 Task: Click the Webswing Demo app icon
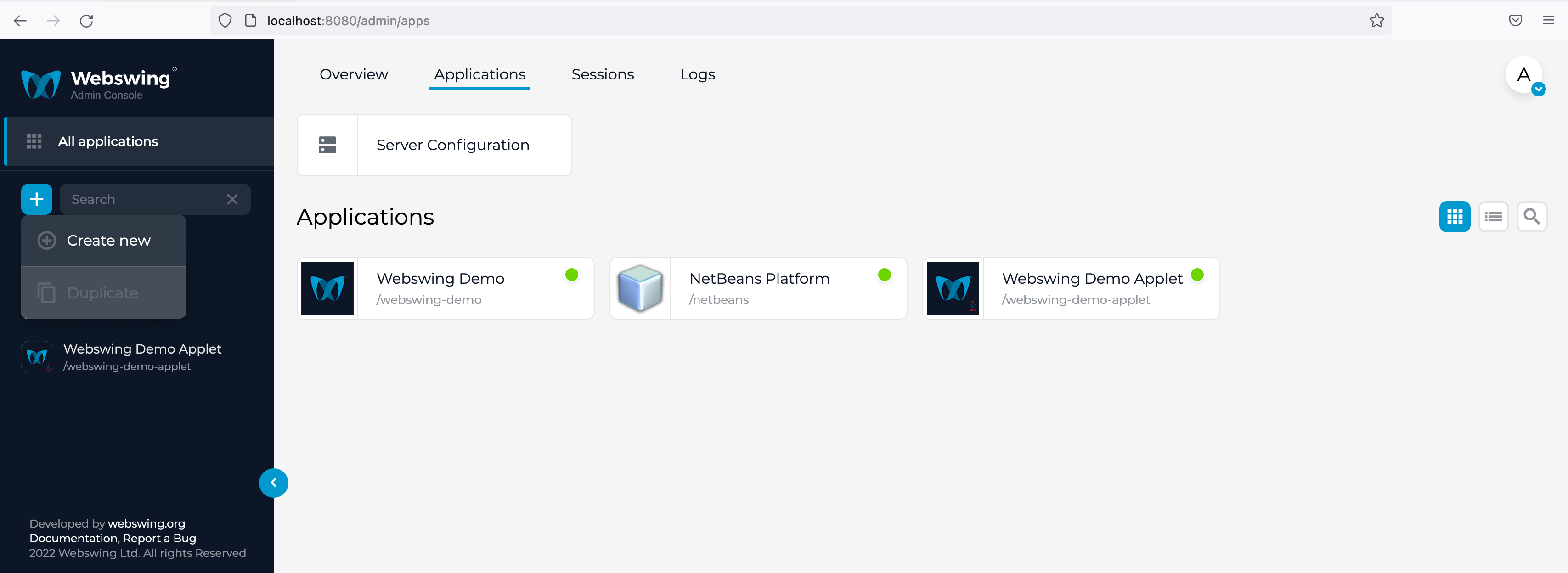point(328,288)
